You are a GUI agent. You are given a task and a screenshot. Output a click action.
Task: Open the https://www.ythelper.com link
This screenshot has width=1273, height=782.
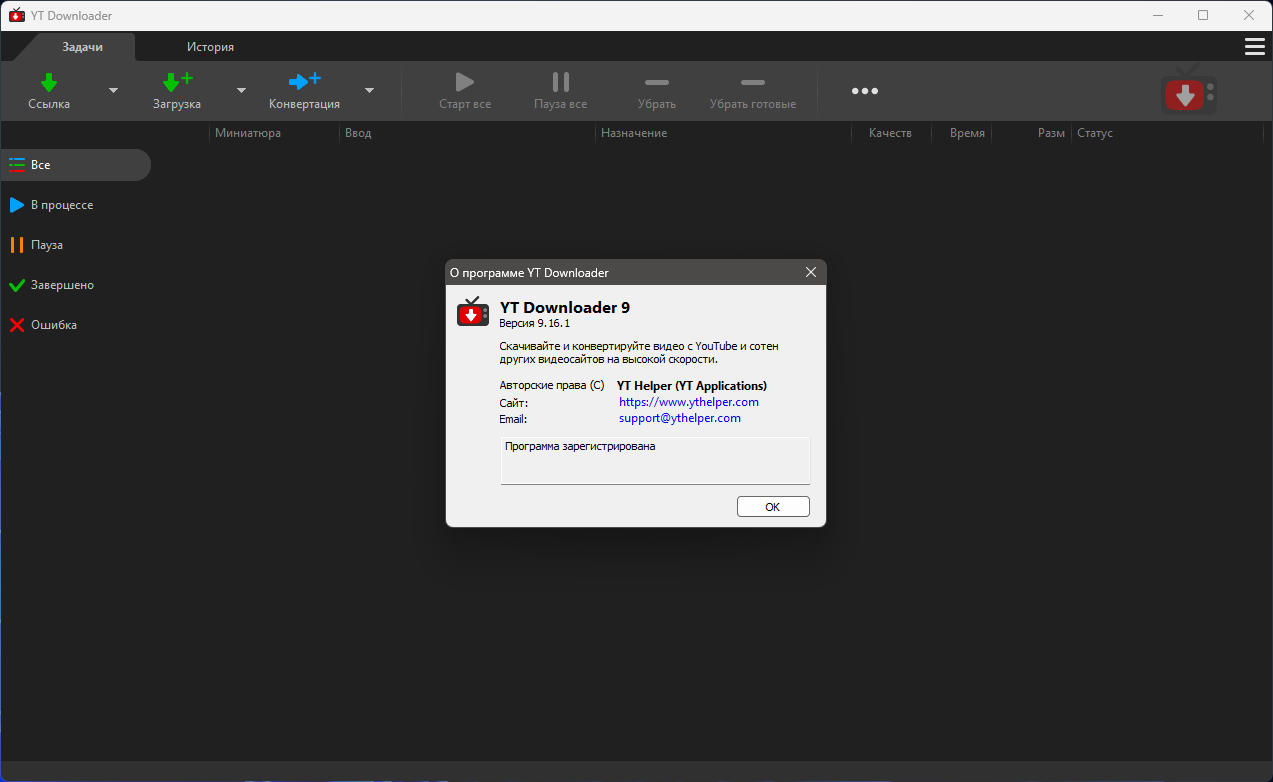(x=689, y=402)
